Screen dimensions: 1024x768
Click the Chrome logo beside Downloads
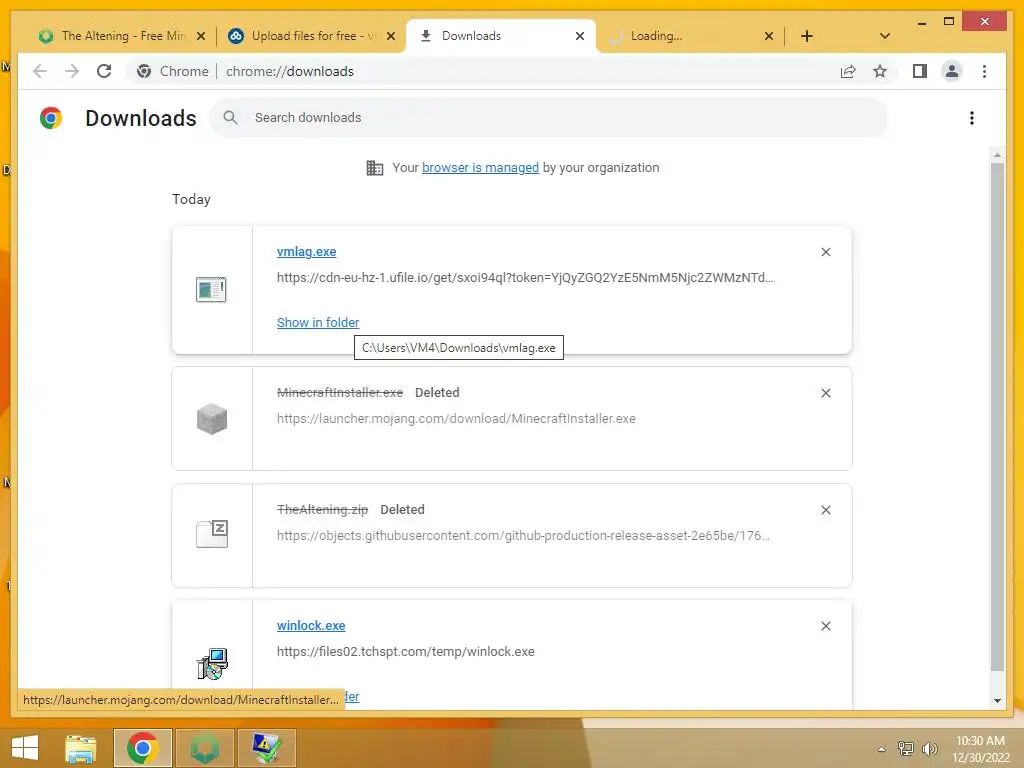[x=51, y=118]
